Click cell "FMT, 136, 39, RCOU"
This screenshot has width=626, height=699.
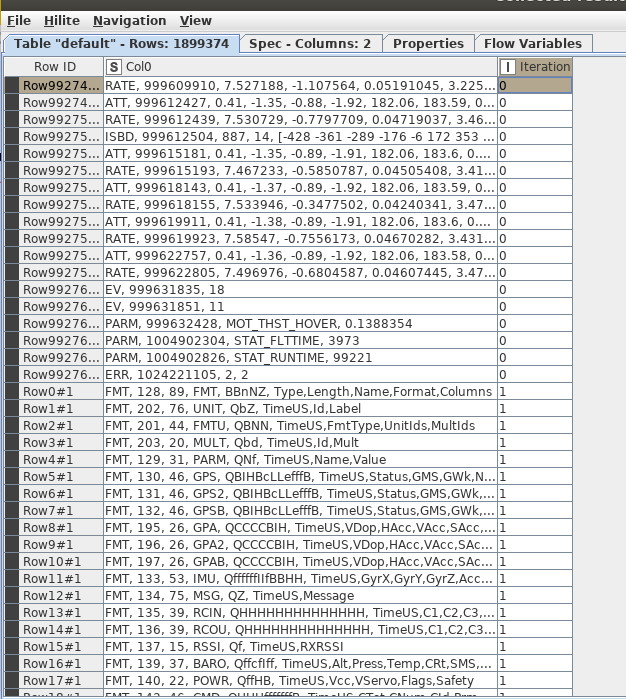[x=301, y=629]
